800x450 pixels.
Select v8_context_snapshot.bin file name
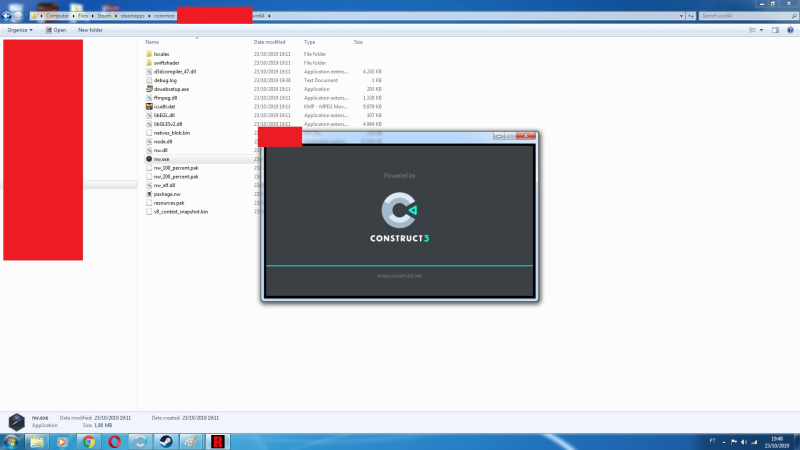pos(181,212)
